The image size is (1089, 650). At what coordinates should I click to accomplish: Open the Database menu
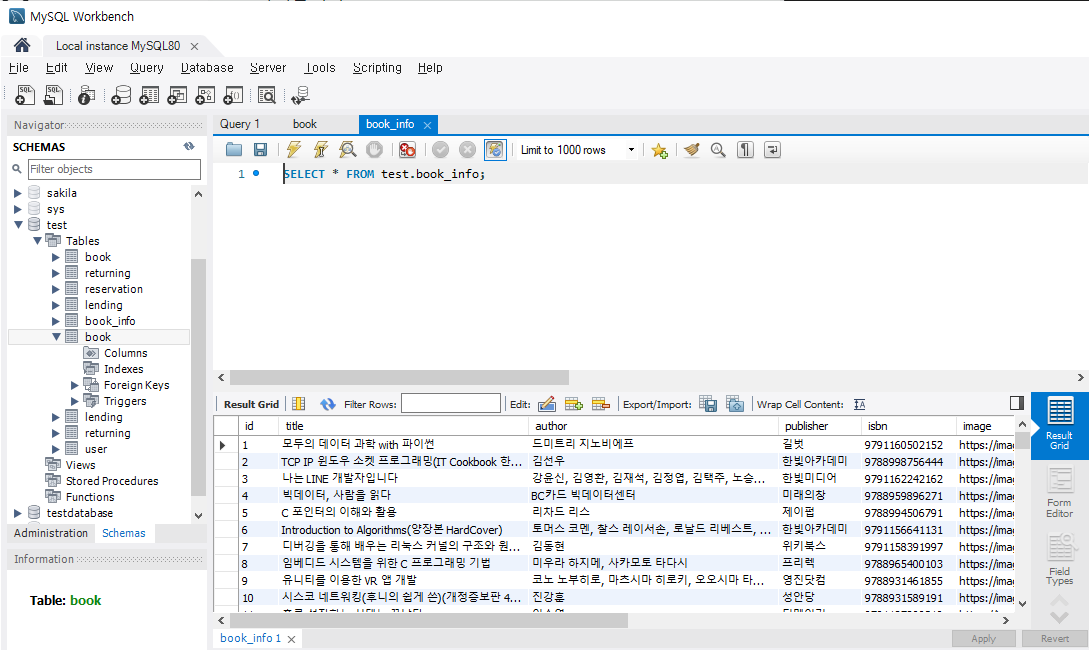(x=207, y=67)
